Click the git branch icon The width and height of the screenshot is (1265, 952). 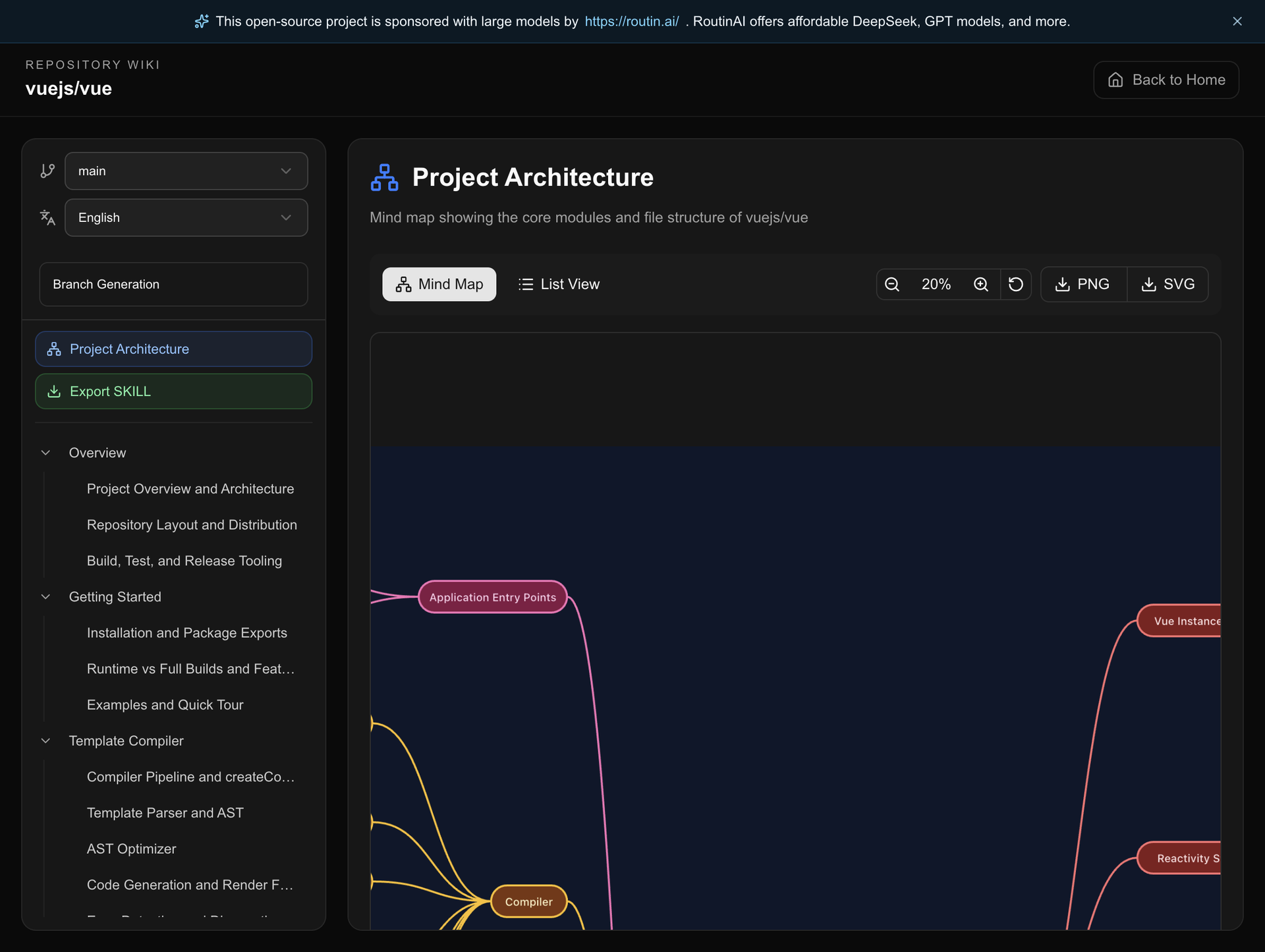tap(47, 171)
